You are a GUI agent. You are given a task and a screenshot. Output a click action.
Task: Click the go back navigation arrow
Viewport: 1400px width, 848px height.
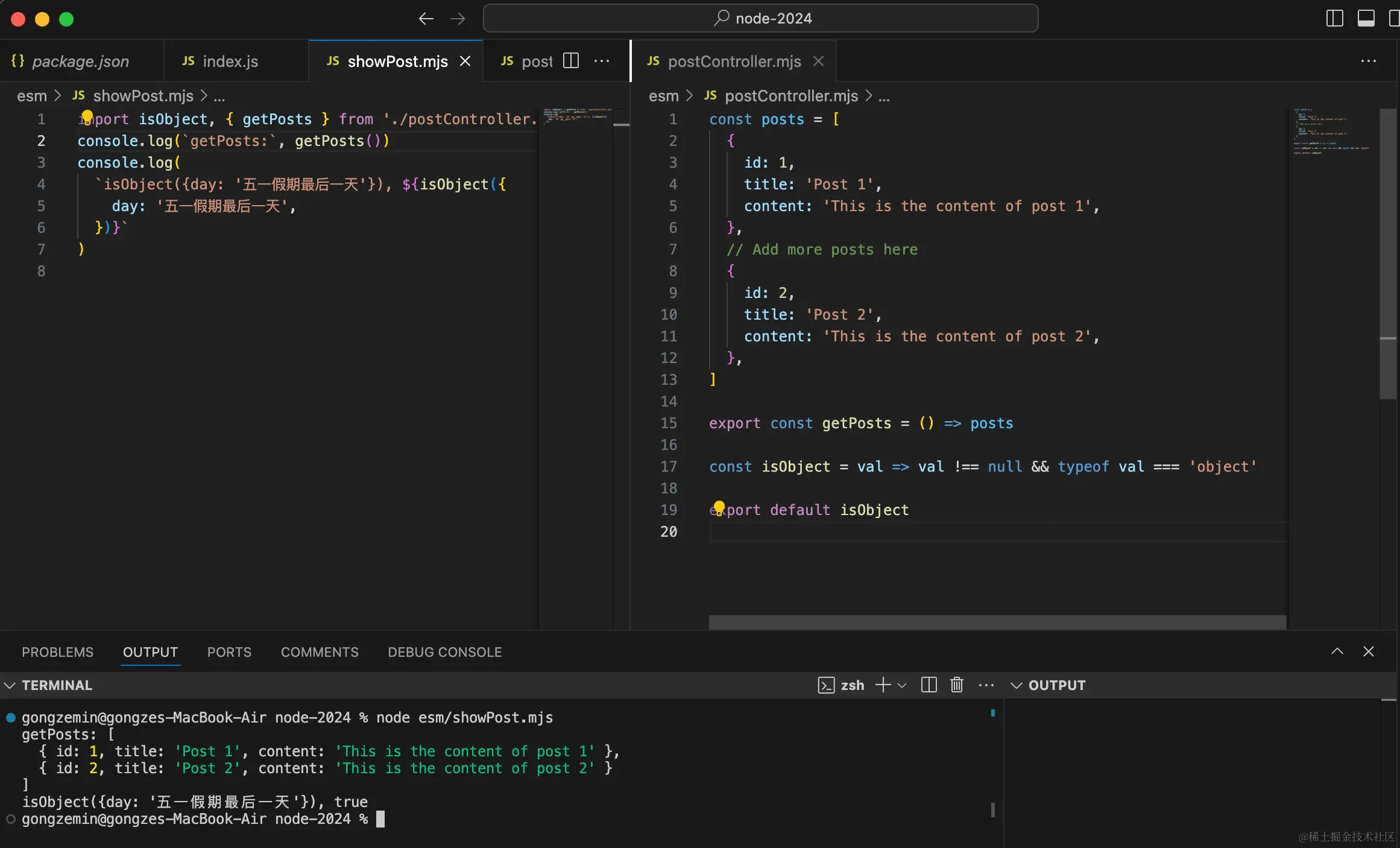[426, 19]
